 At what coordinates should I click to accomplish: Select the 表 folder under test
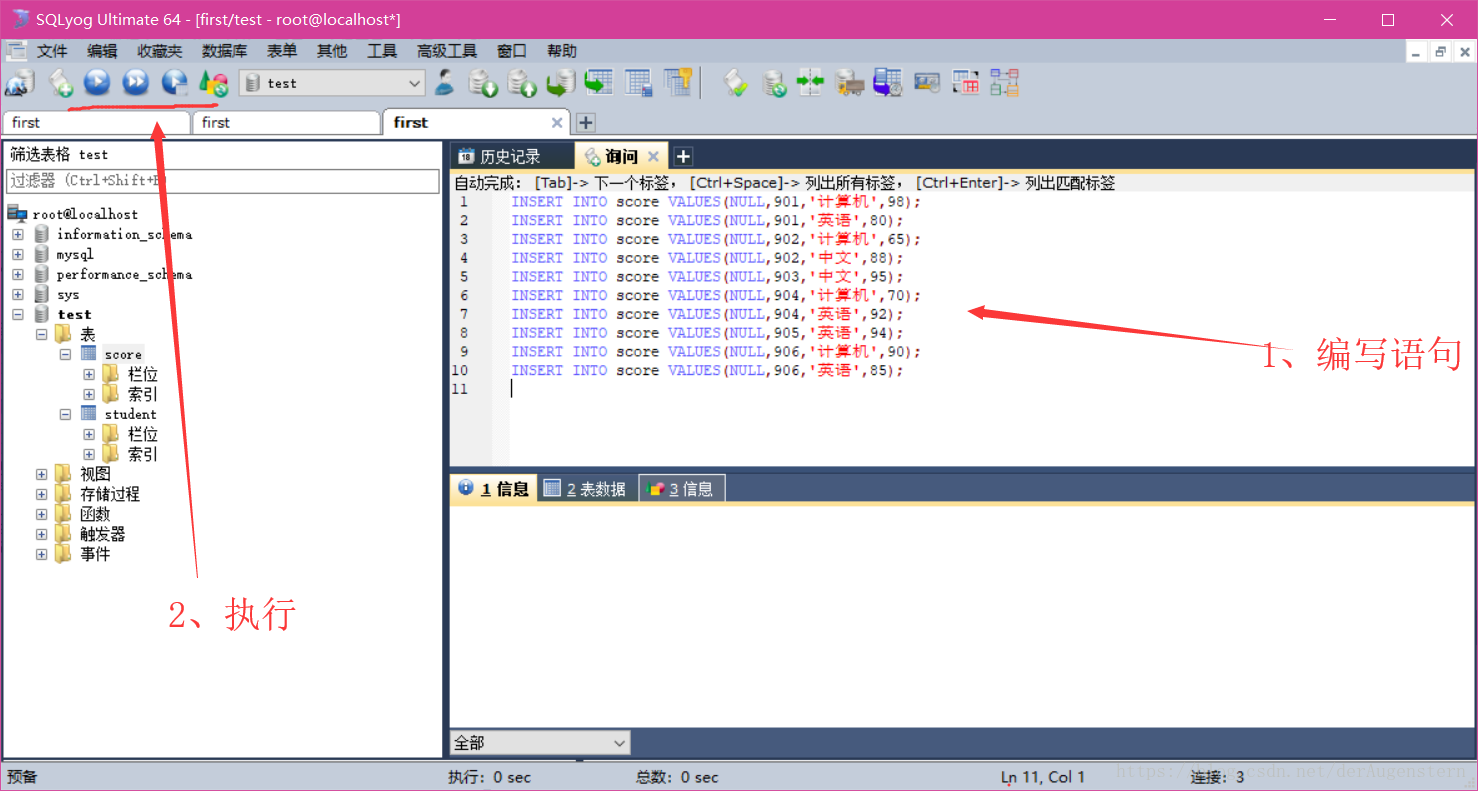pyautogui.click(x=88, y=334)
